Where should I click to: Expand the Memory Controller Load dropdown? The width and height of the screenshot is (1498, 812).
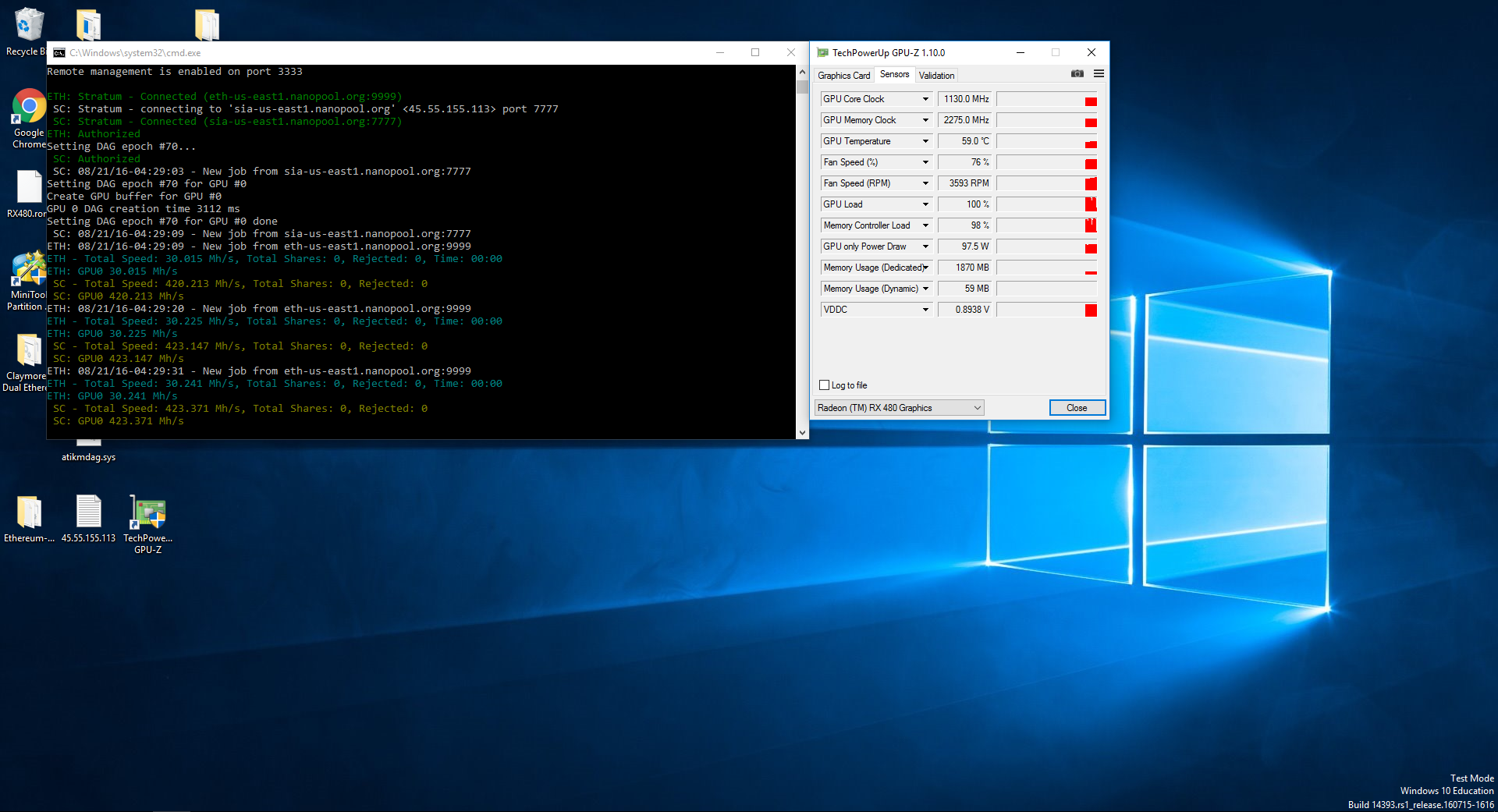pos(925,225)
